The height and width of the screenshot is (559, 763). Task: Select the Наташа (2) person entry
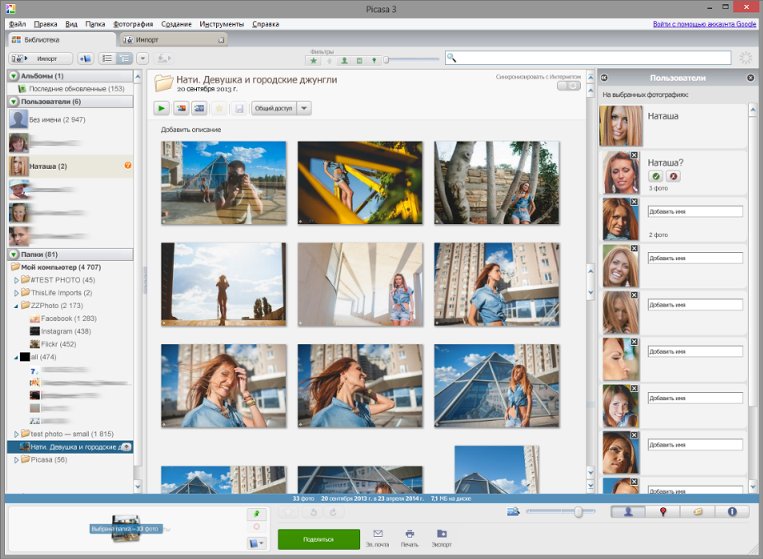point(71,166)
